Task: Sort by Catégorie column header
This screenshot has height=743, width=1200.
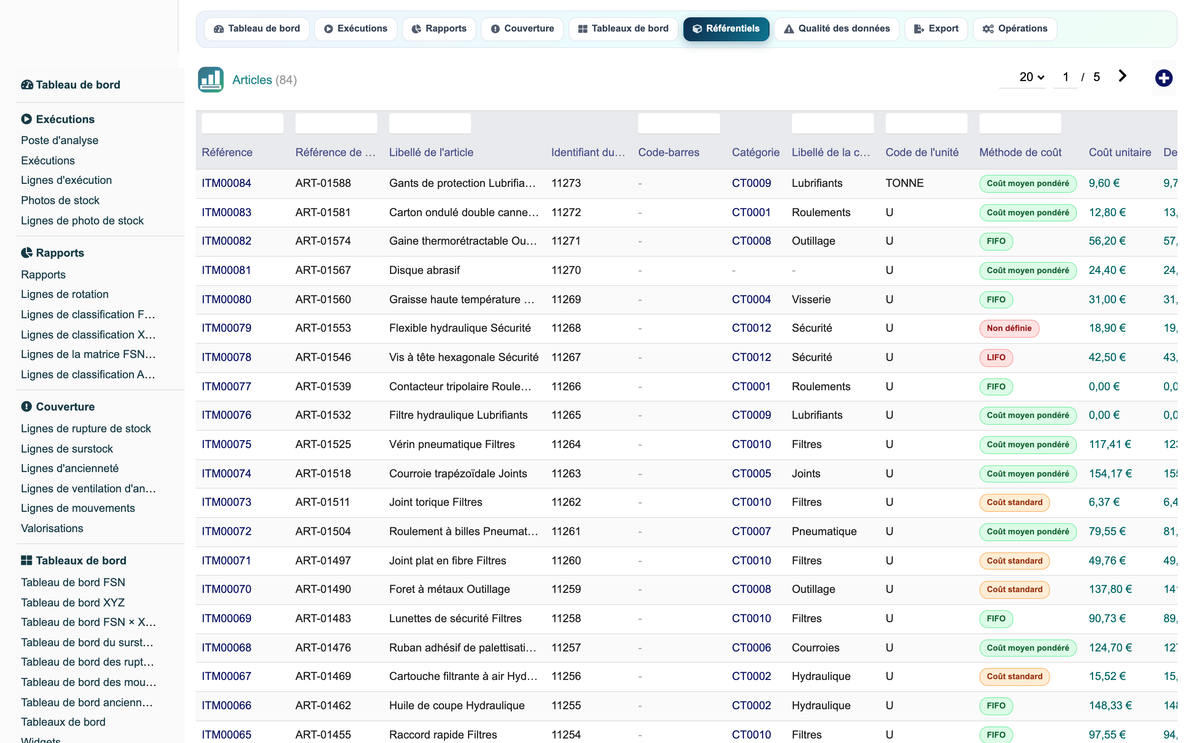Action: click(x=755, y=153)
